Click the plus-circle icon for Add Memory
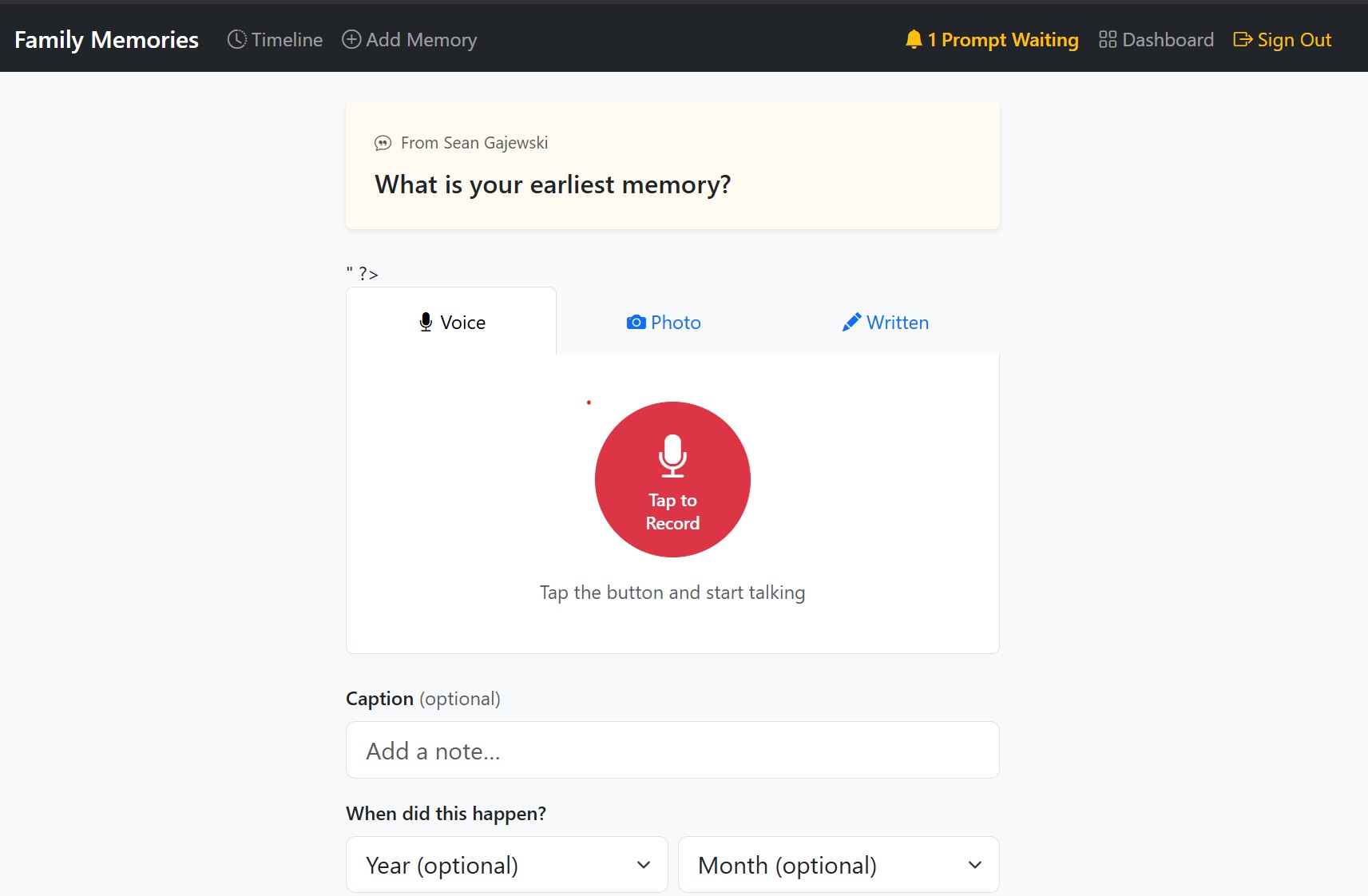Image resolution: width=1368 pixels, height=896 pixels. point(351,39)
